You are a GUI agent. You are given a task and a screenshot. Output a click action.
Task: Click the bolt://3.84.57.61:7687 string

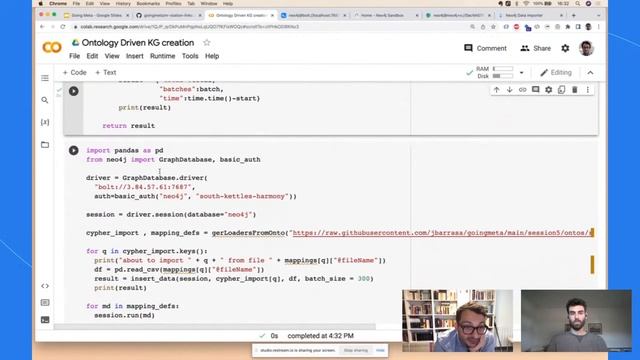(x=143, y=187)
